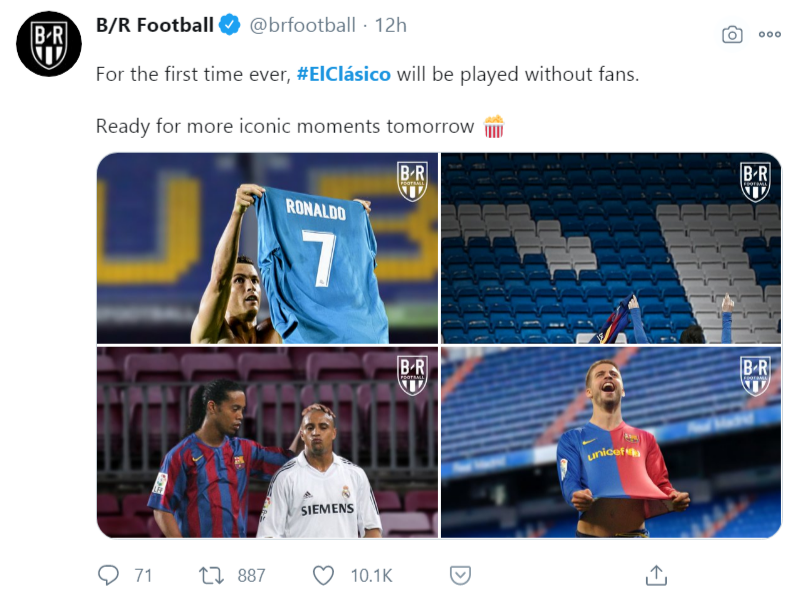Click the 10.1K likes count
The width and height of the screenshot is (799, 606).
pos(371,575)
